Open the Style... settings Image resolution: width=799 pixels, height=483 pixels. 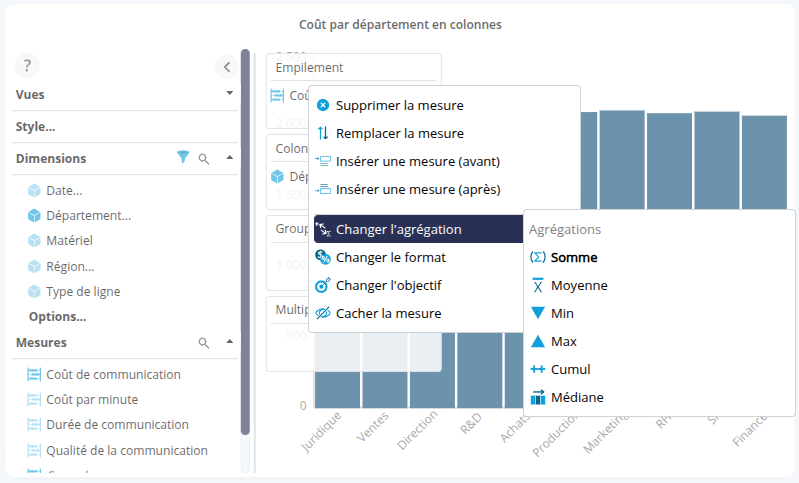point(36,127)
